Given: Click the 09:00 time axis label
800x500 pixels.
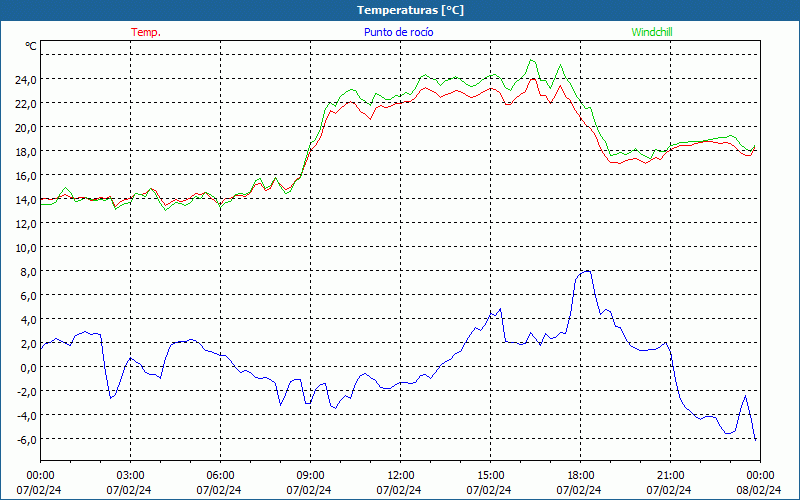Looking at the screenshot, I should point(310,476).
